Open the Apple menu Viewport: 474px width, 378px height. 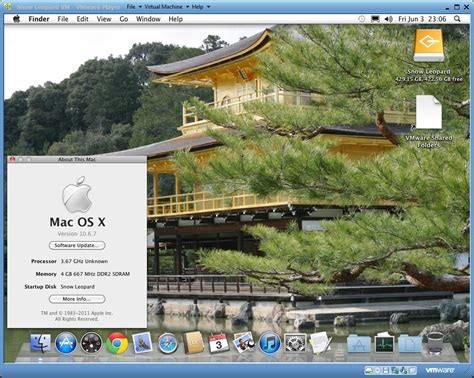16,19
